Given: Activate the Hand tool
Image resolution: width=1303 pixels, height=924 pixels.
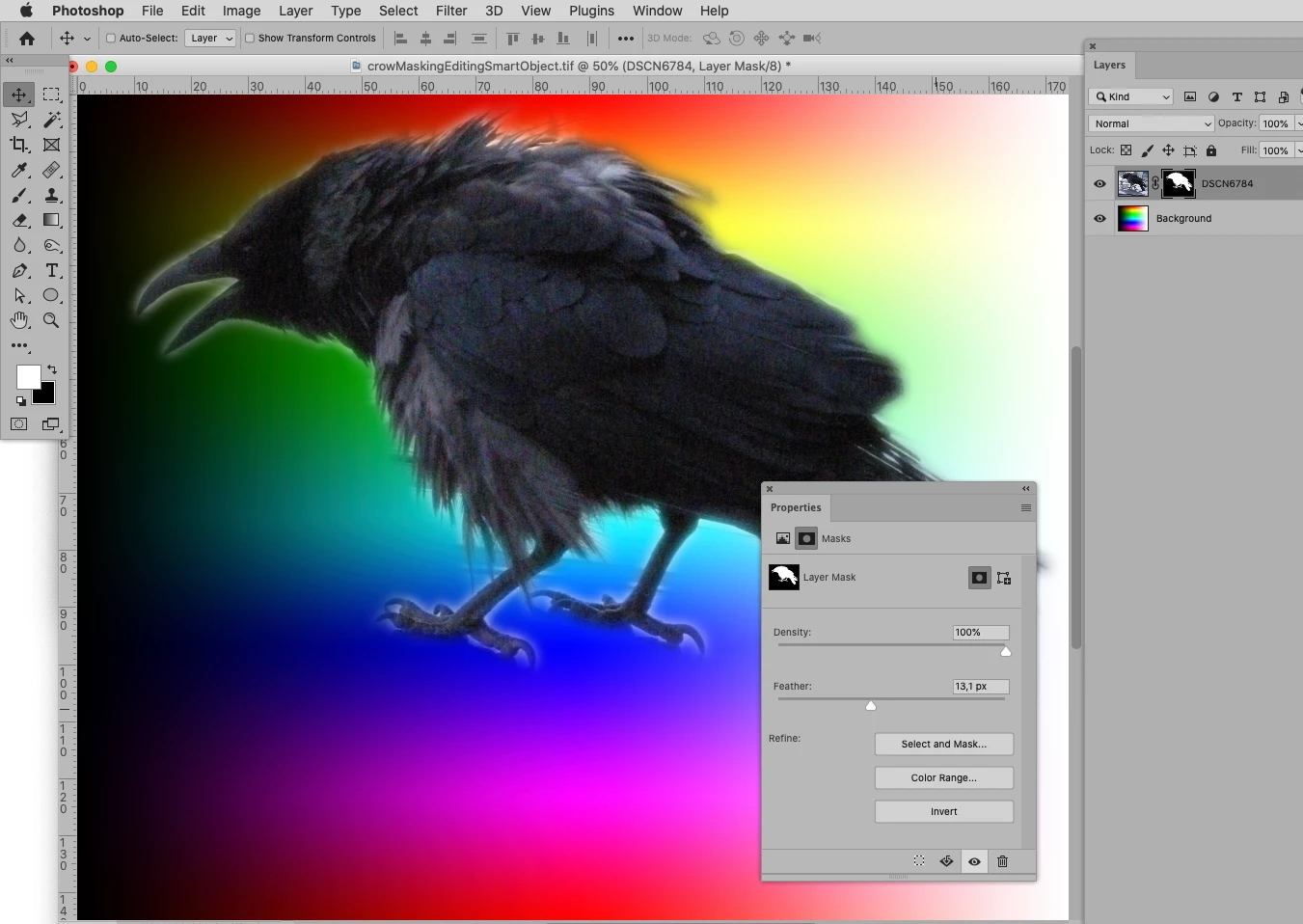Looking at the screenshot, I should click(19, 320).
